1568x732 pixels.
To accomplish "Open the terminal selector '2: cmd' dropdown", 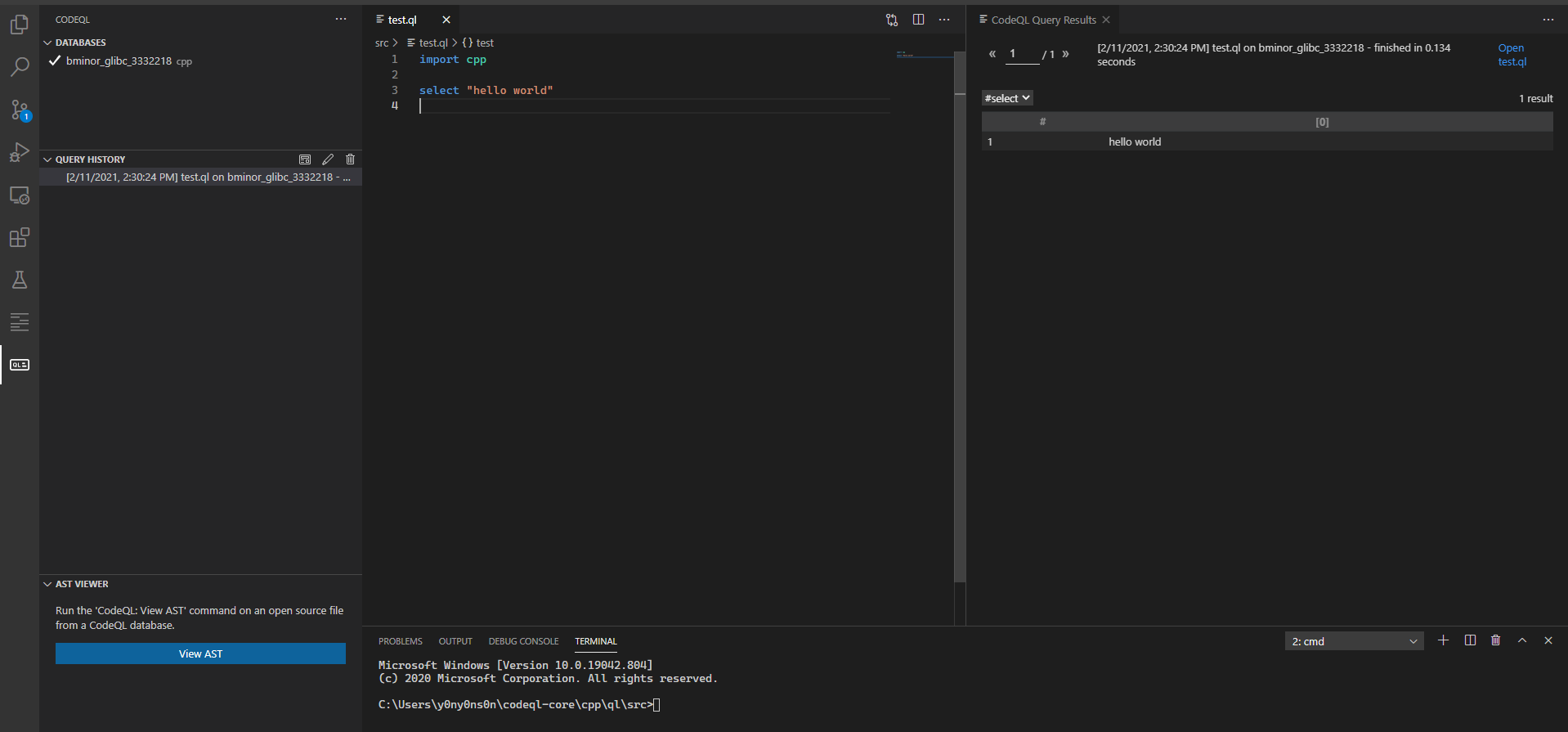I will [1354, 641].
